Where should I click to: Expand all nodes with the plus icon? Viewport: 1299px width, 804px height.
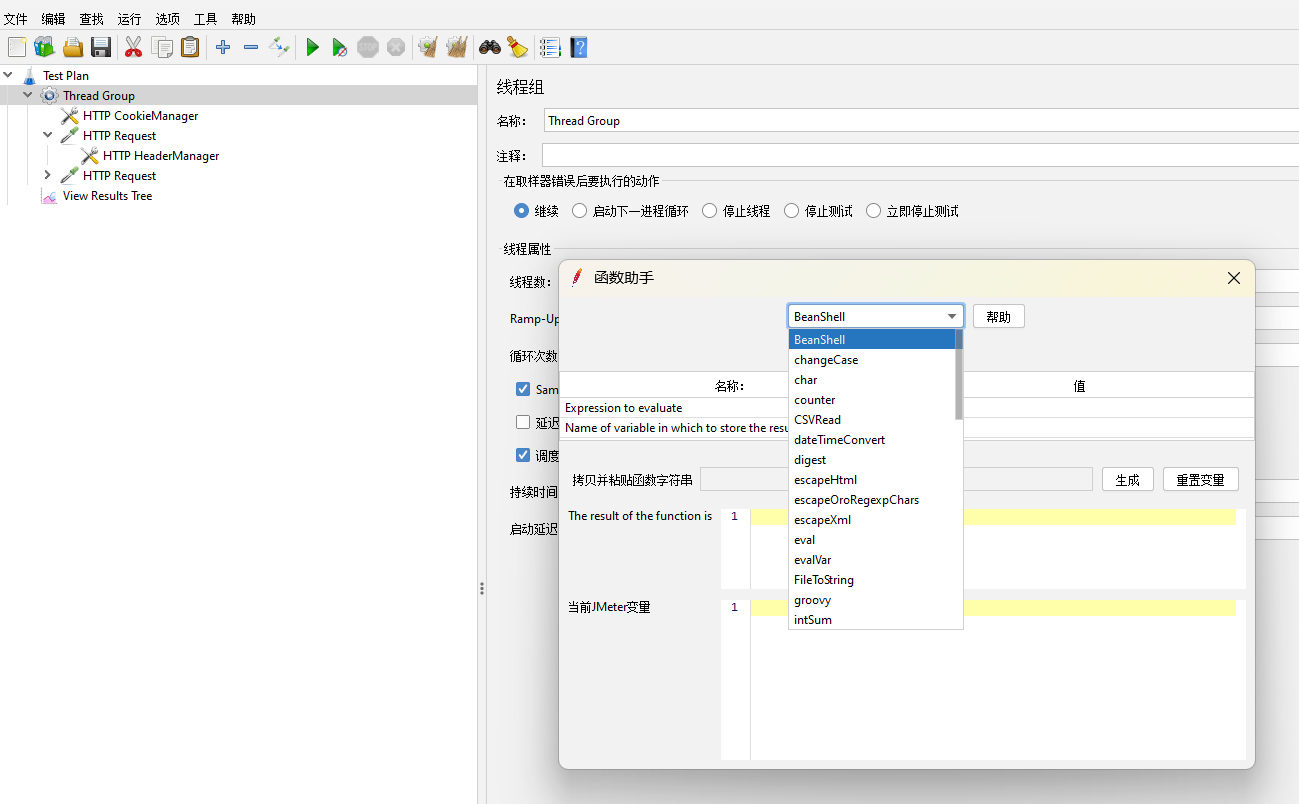pyautogui.click(x=223, y=47)
